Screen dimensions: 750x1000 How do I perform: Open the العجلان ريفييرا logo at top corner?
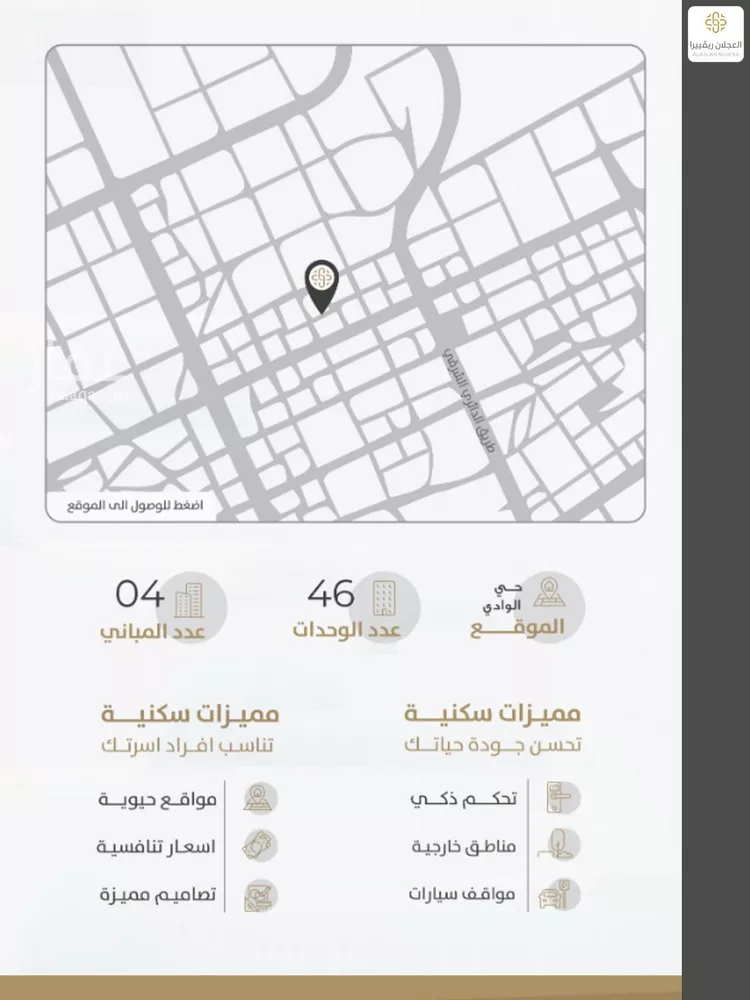pyautogui.click(x=715, y=34)
